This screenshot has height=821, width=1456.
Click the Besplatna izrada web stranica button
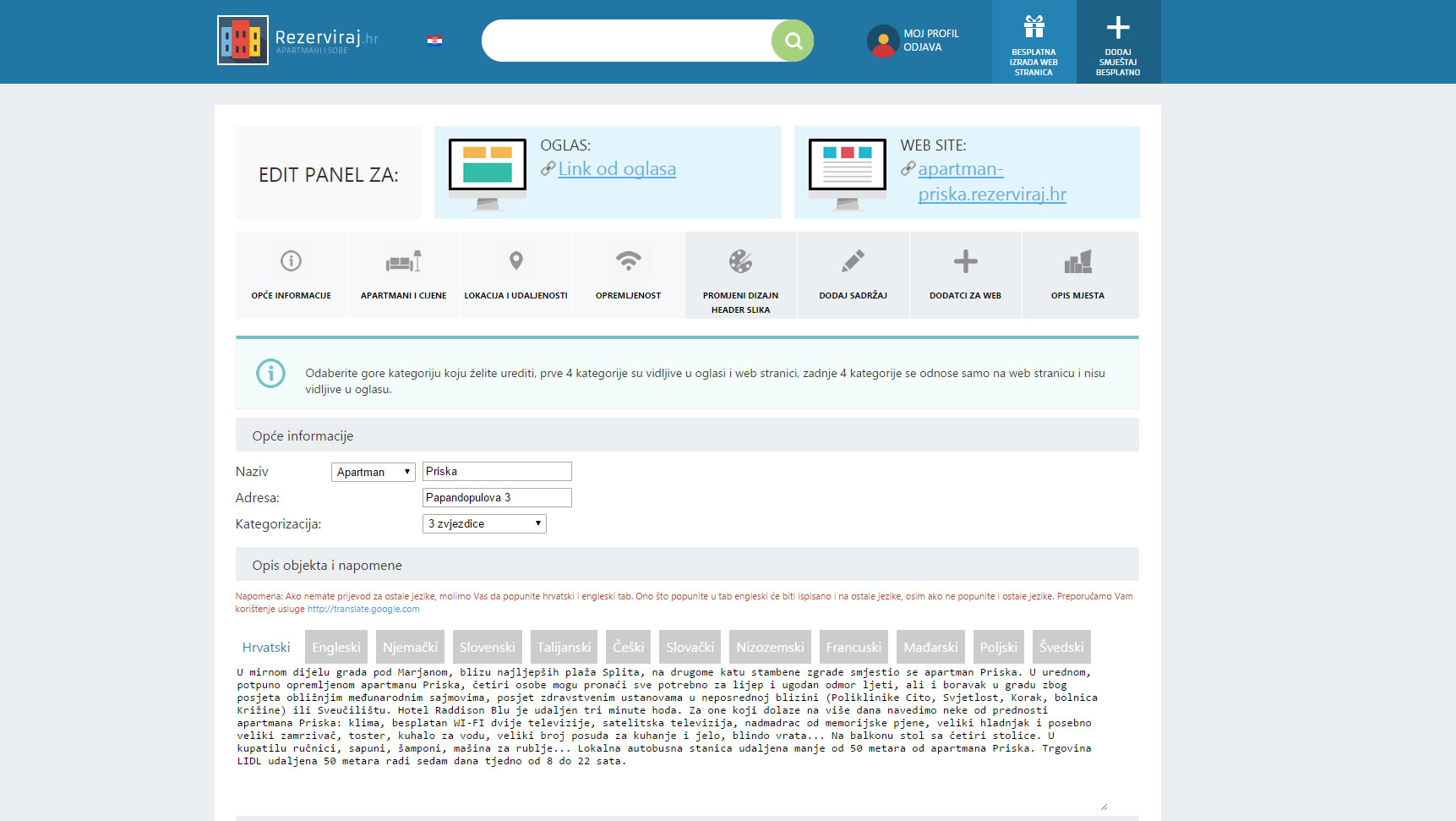pos(1033,42)
